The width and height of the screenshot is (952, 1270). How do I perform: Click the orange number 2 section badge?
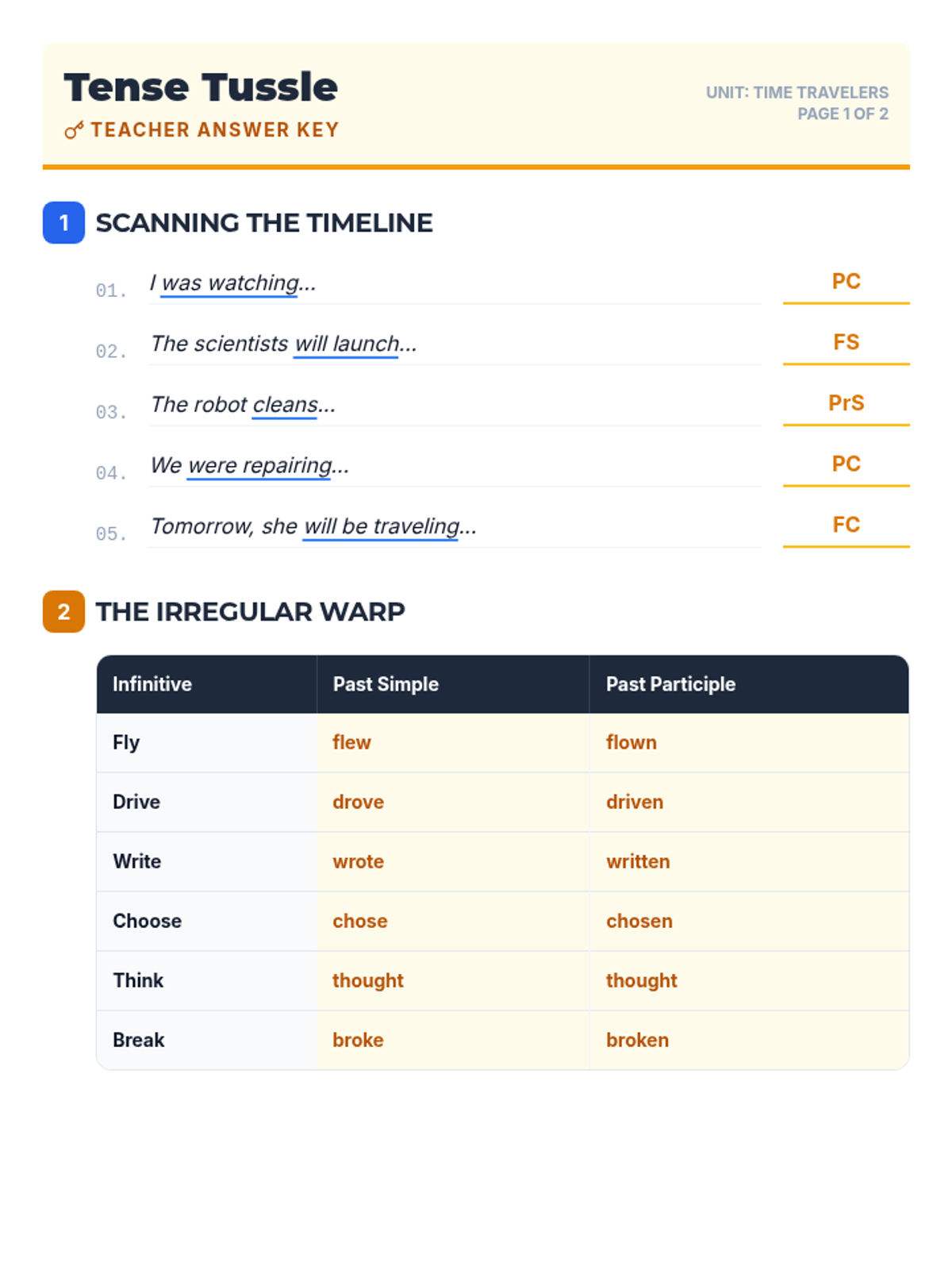(x=63, y=612)
